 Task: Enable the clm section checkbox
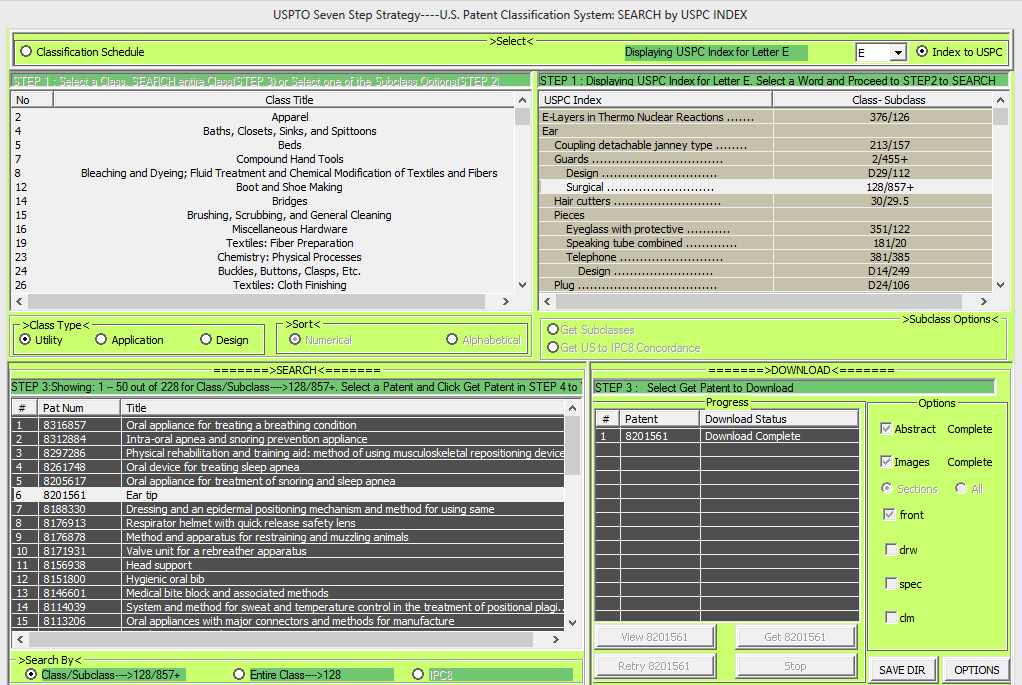tap(891, 617)
